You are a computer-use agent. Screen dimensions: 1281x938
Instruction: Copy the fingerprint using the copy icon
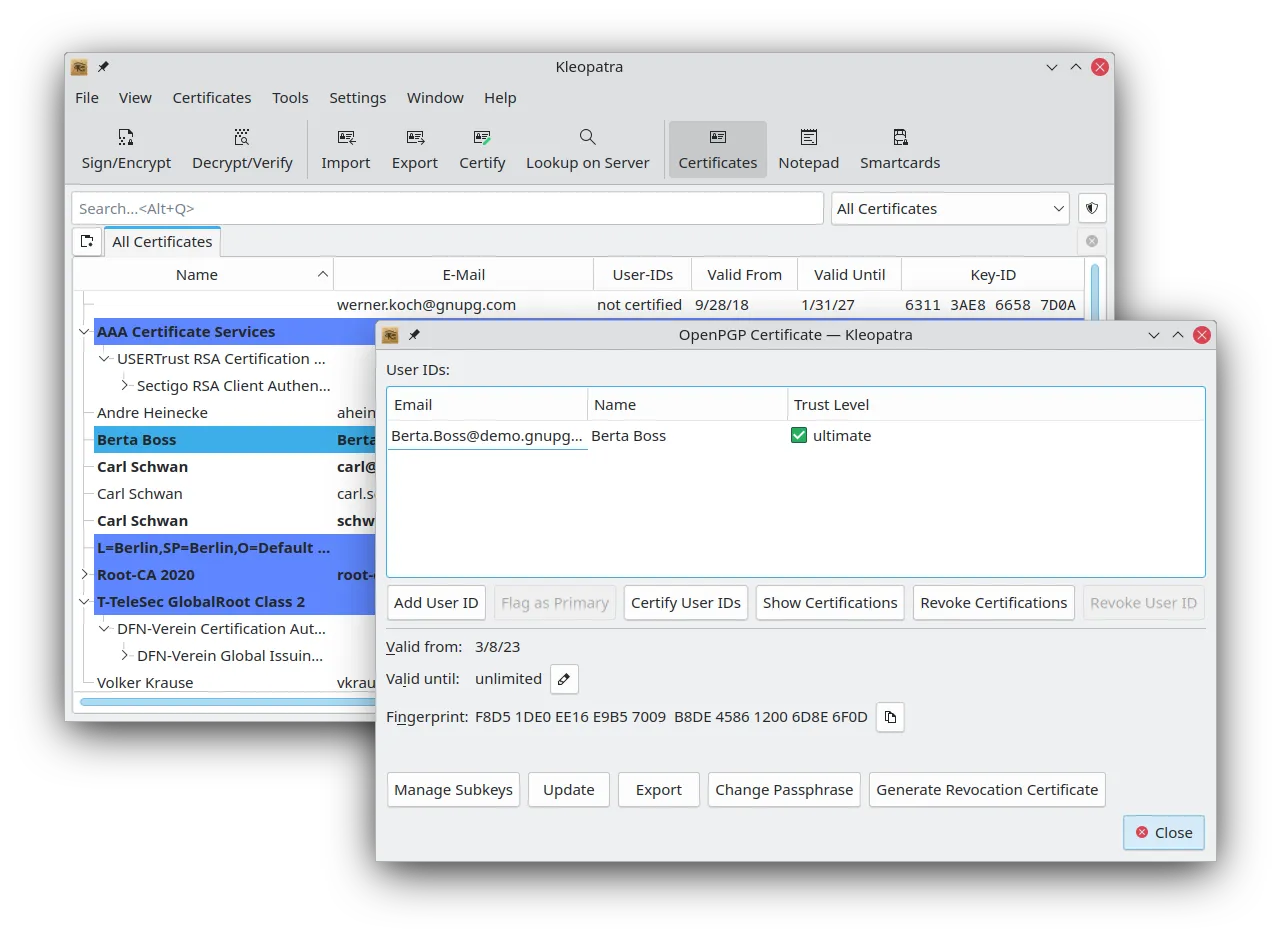tap(889, 717)
